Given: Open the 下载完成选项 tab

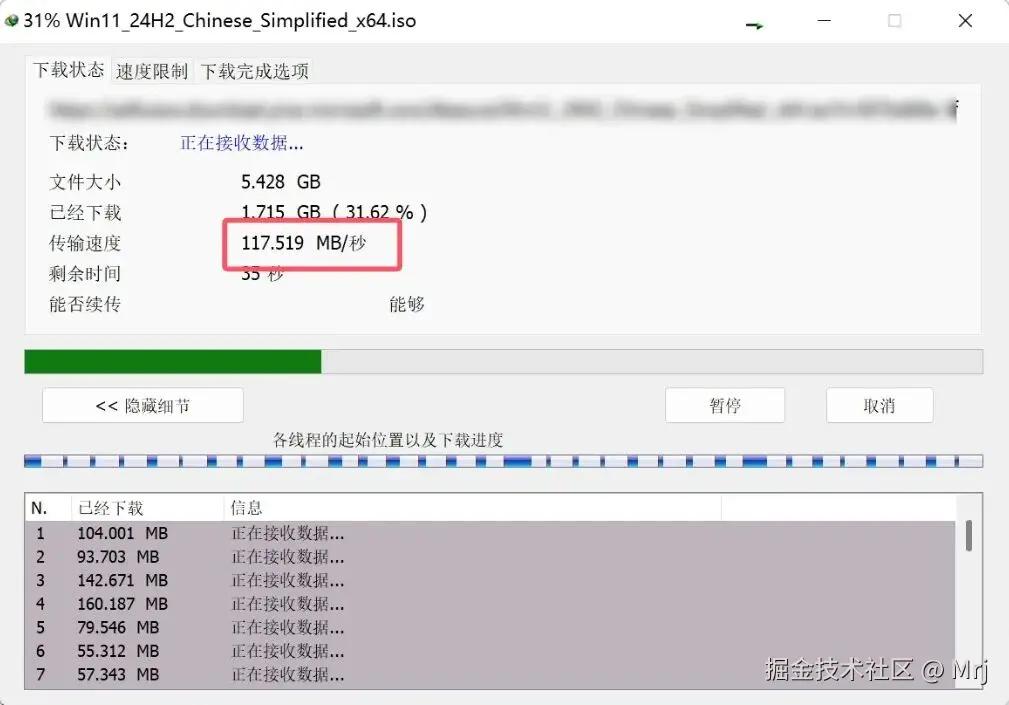Looking at the screenshot, I should click(255, 71).
